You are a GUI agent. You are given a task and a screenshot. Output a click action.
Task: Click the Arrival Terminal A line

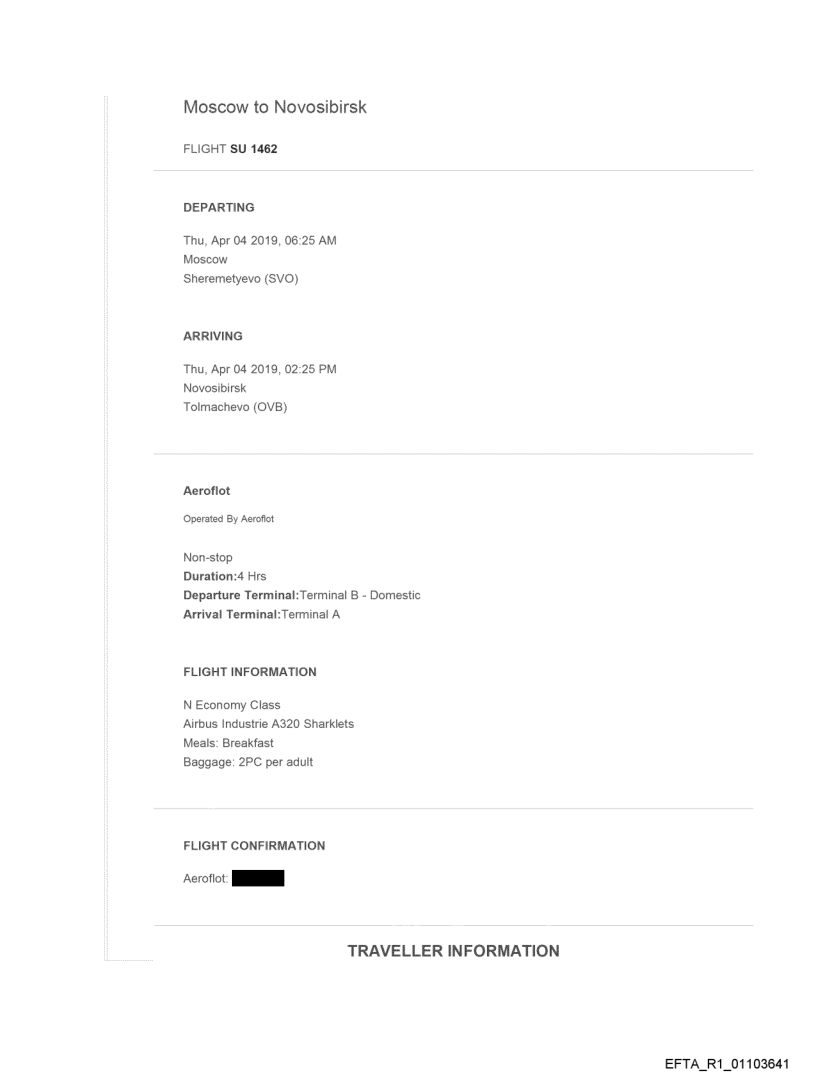pos(262,614)
